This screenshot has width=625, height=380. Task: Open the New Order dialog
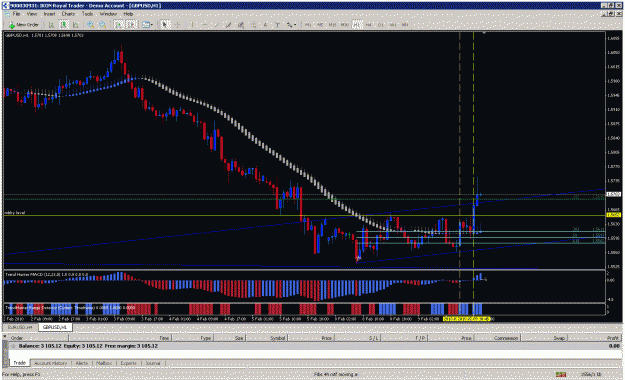pyautogui.click(x=24, y=25)
